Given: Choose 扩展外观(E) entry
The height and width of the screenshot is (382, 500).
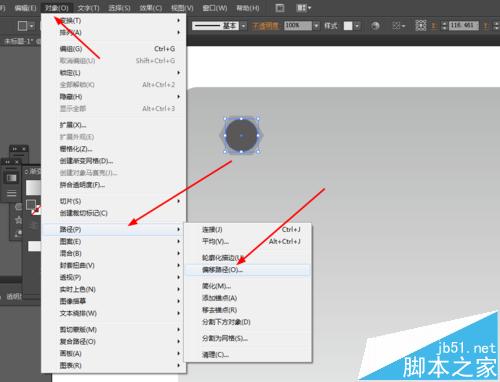Looking at the screenshot, I should [113, 137].
